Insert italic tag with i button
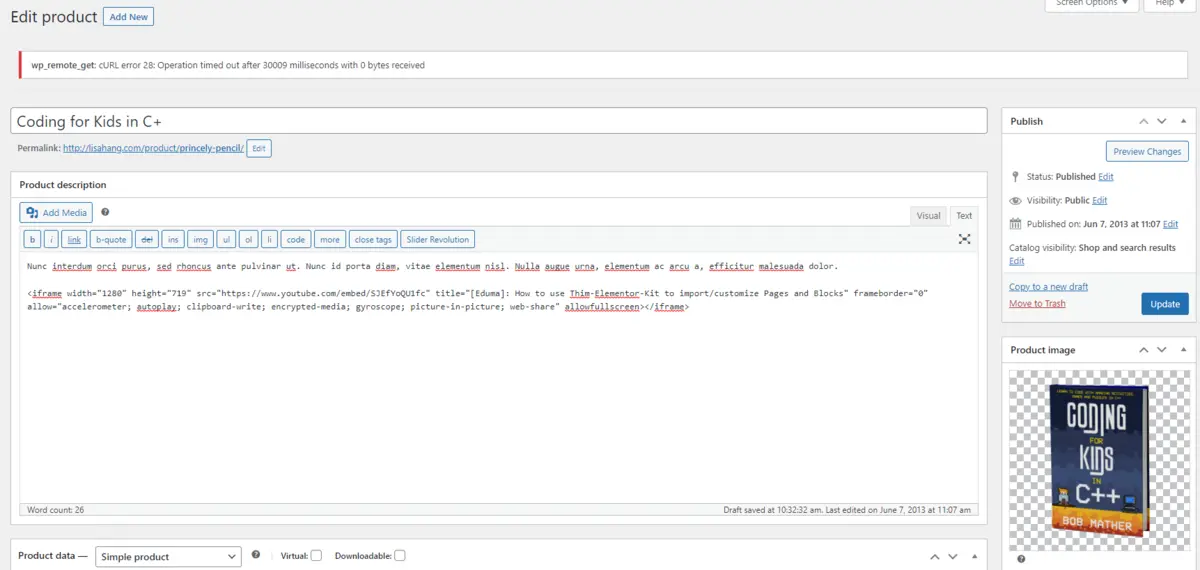Screen dimensions: 1200x570 click(51, 240)
